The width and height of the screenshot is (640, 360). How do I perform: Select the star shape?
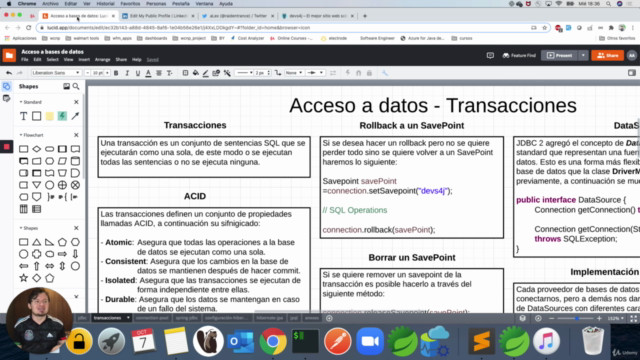(x=24, y=278)
